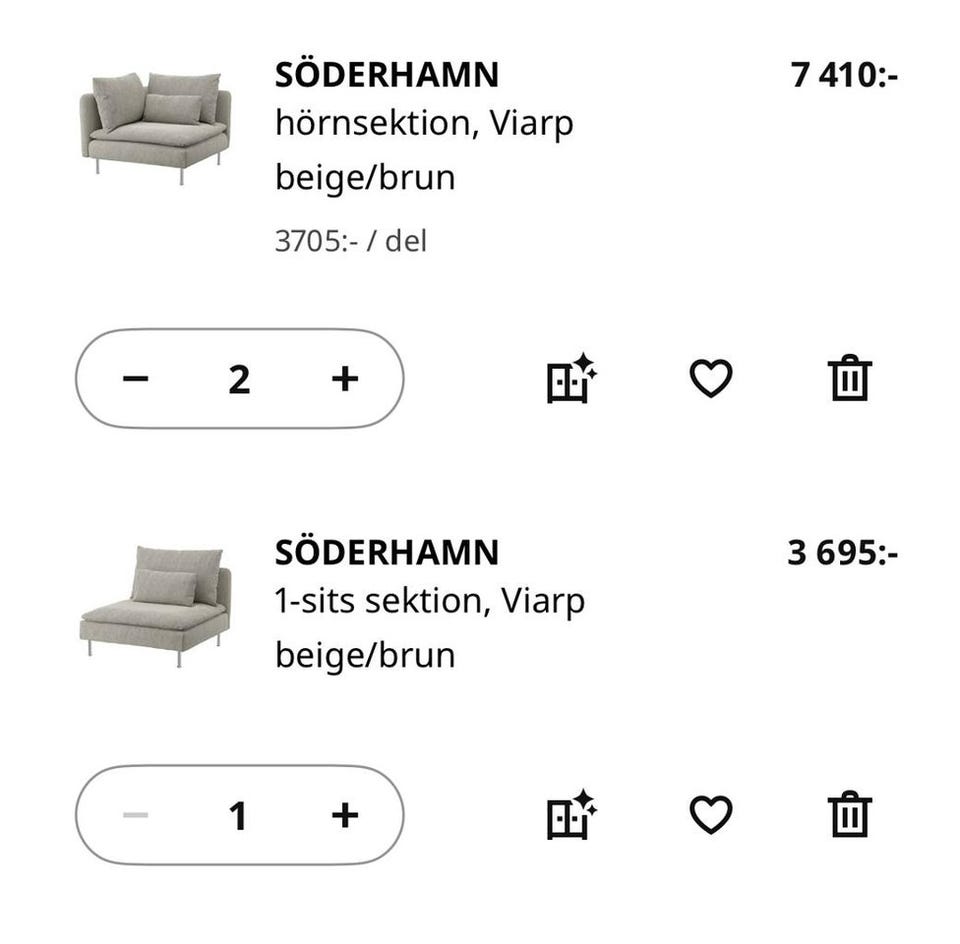This screenshot has width=960, height=944.
Task: Click the quantity field showing 2
Action: click(x=239, y=379)
